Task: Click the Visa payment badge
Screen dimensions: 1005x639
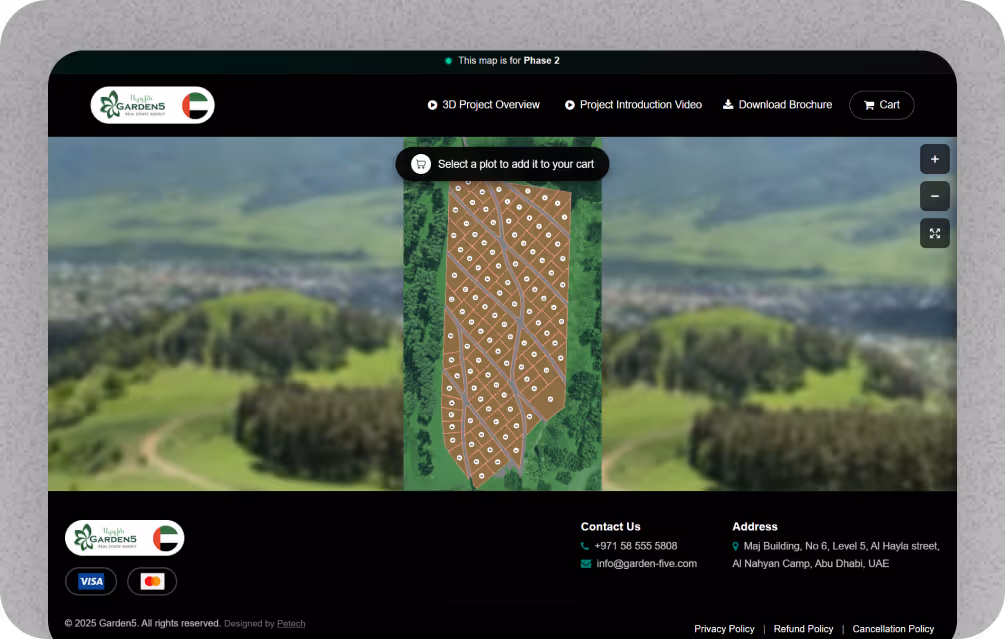Action: 91,581
